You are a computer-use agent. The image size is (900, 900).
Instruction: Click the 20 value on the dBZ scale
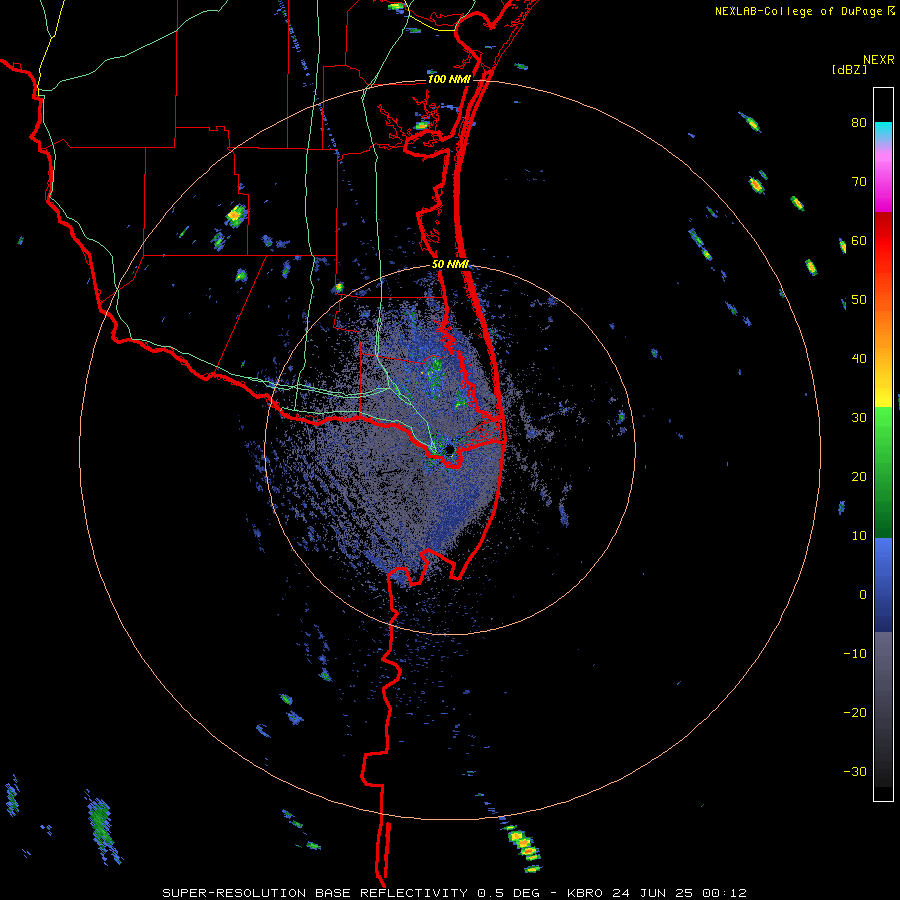coord(859,476)
